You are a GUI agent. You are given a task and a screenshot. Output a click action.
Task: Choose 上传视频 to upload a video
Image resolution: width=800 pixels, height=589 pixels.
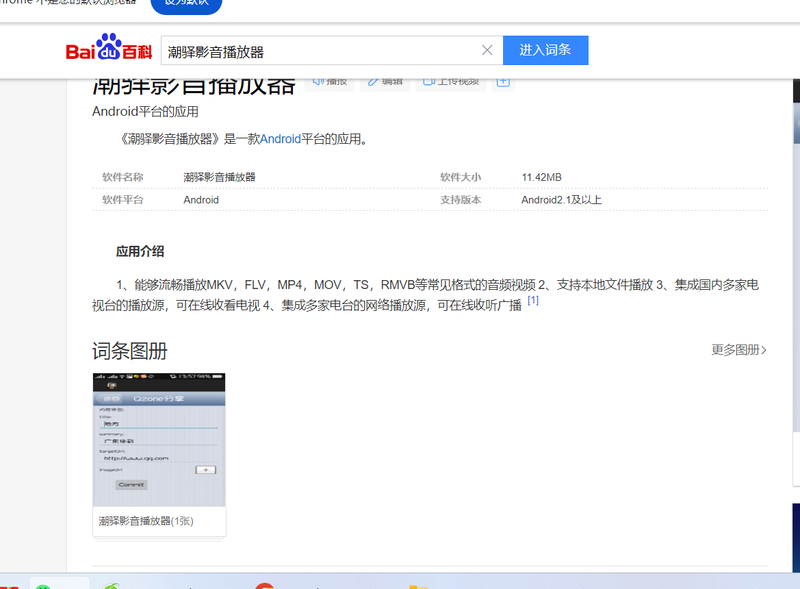click(451, 83)
